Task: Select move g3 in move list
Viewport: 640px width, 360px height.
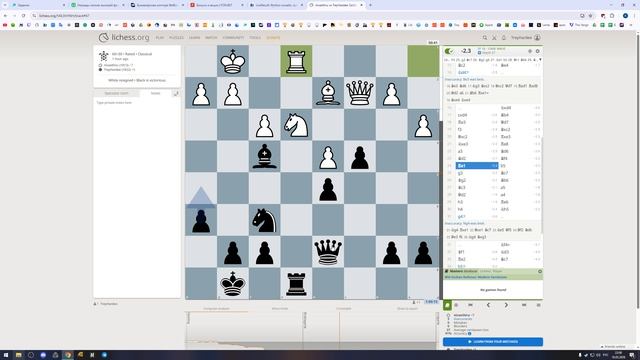Action: point(476,173)
